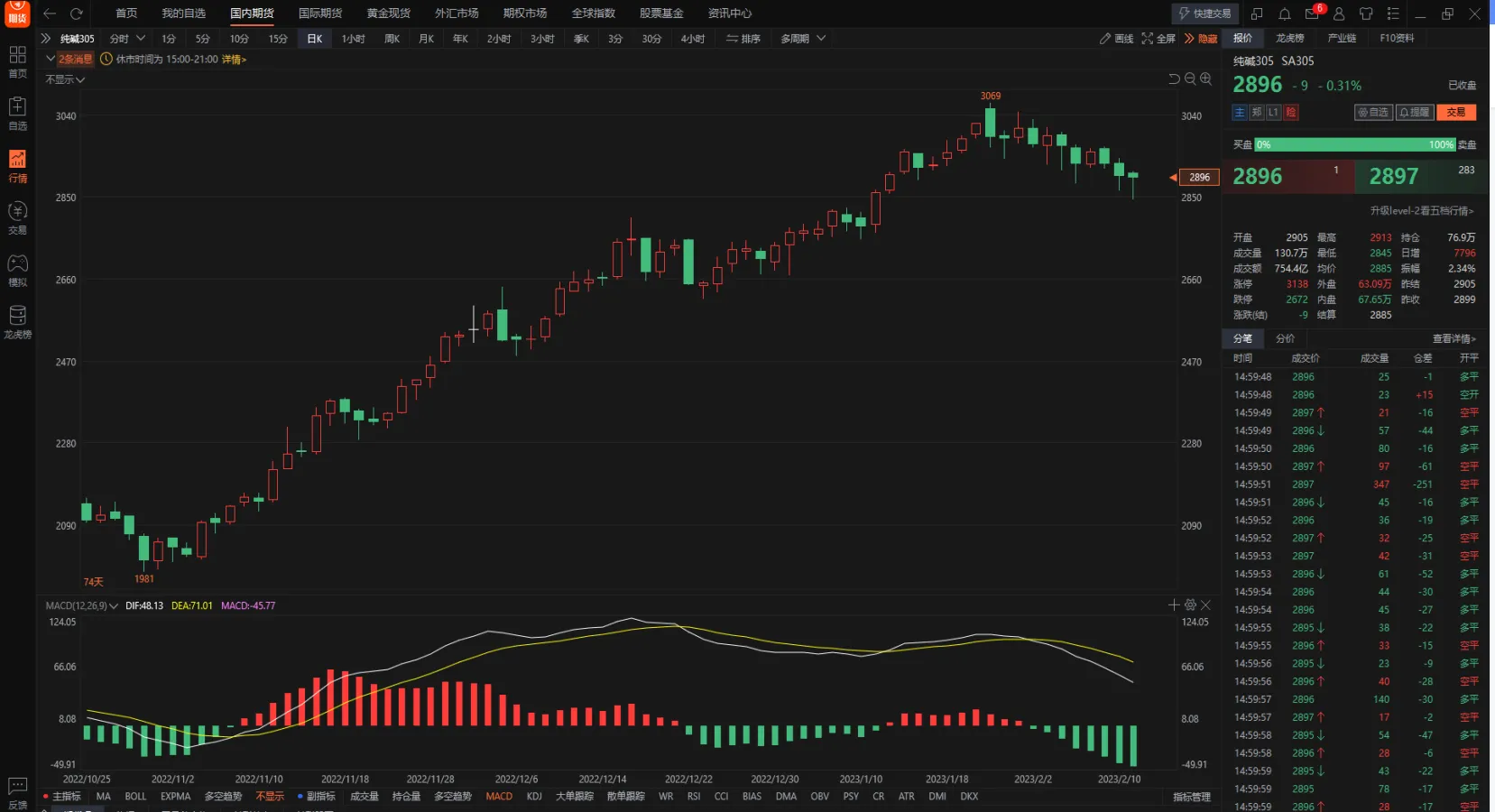
Task: Switch to the 国内期货 tab
Action: 252,14
